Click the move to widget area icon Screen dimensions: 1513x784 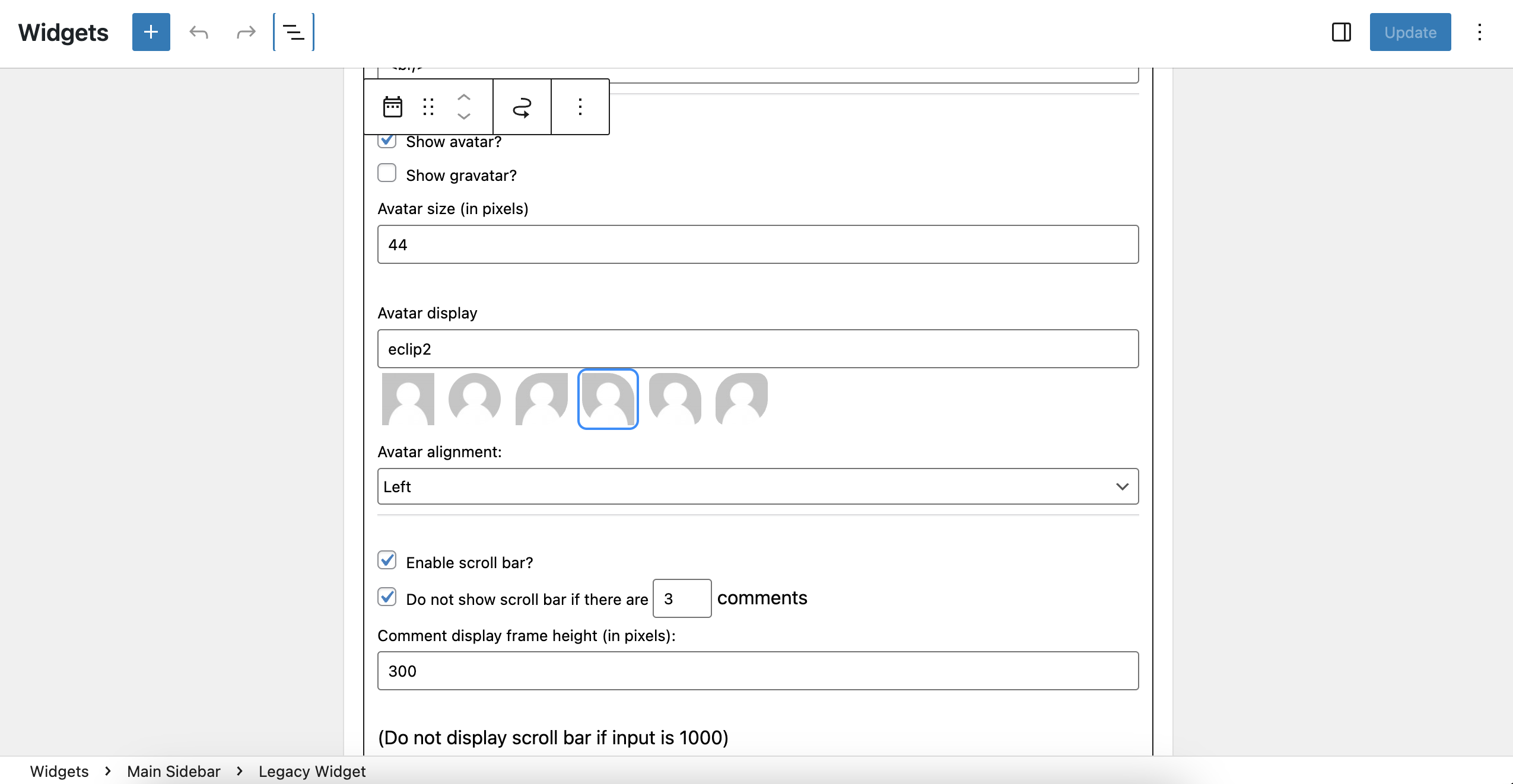522,107
